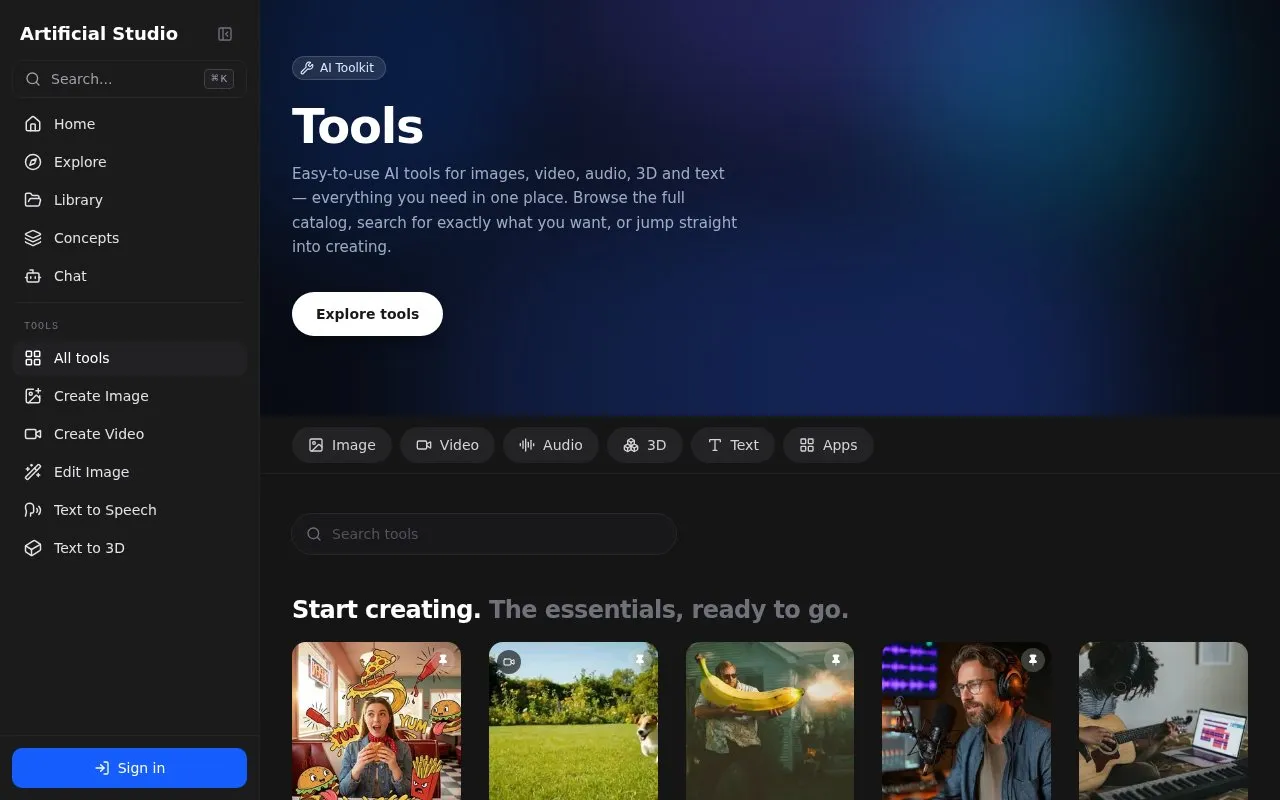
Task: Click the pin icon on the dog card
Action: [x=640, y=660]
